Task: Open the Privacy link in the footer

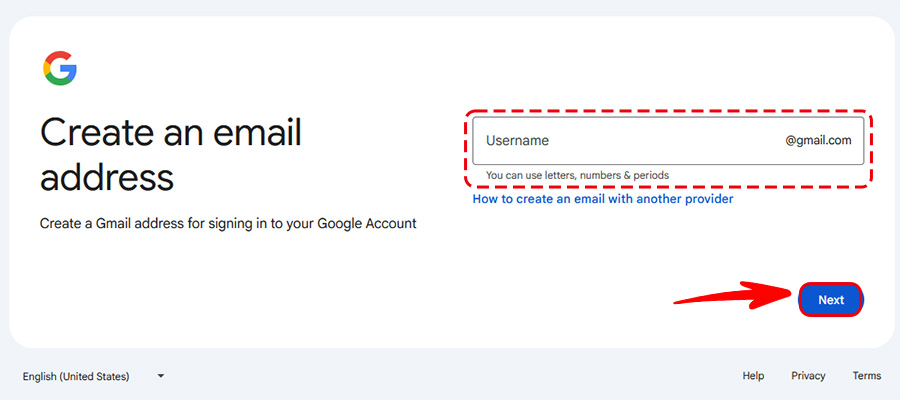Action: [x=808, y=376]
